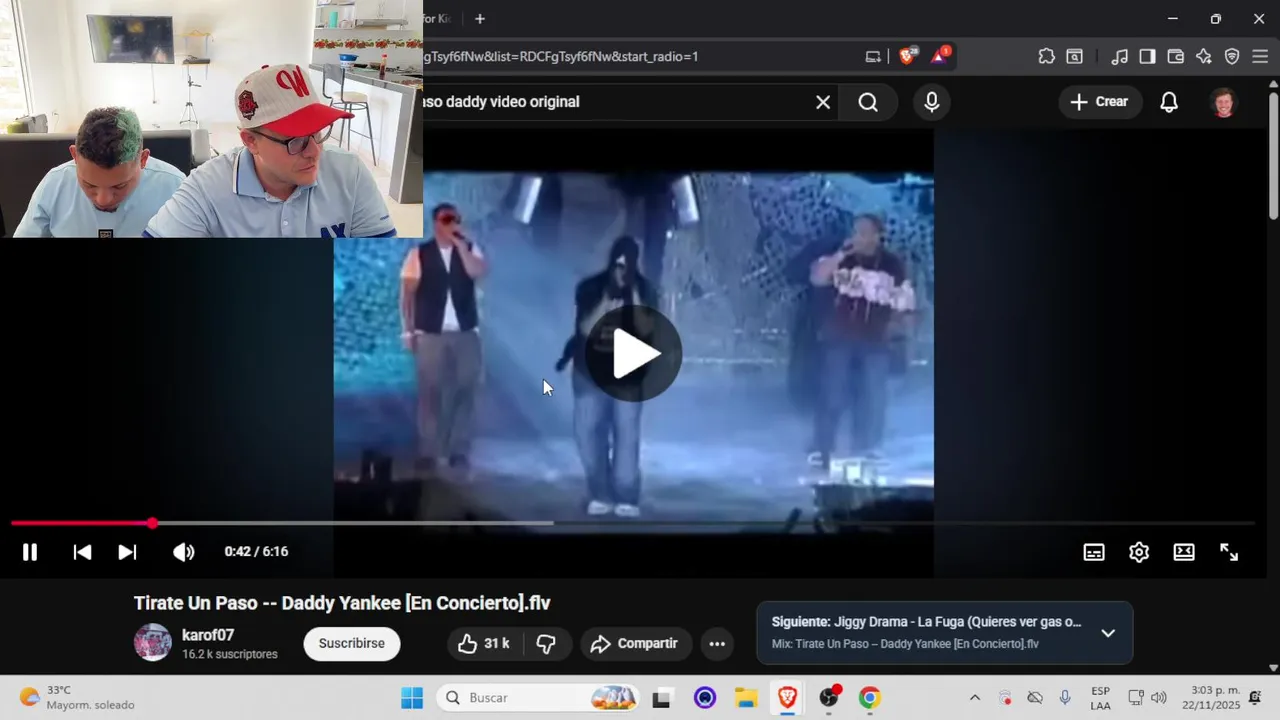1280x720 pixels.
Task: Open the browser extensions puzzle icon
Action: 1046,57
